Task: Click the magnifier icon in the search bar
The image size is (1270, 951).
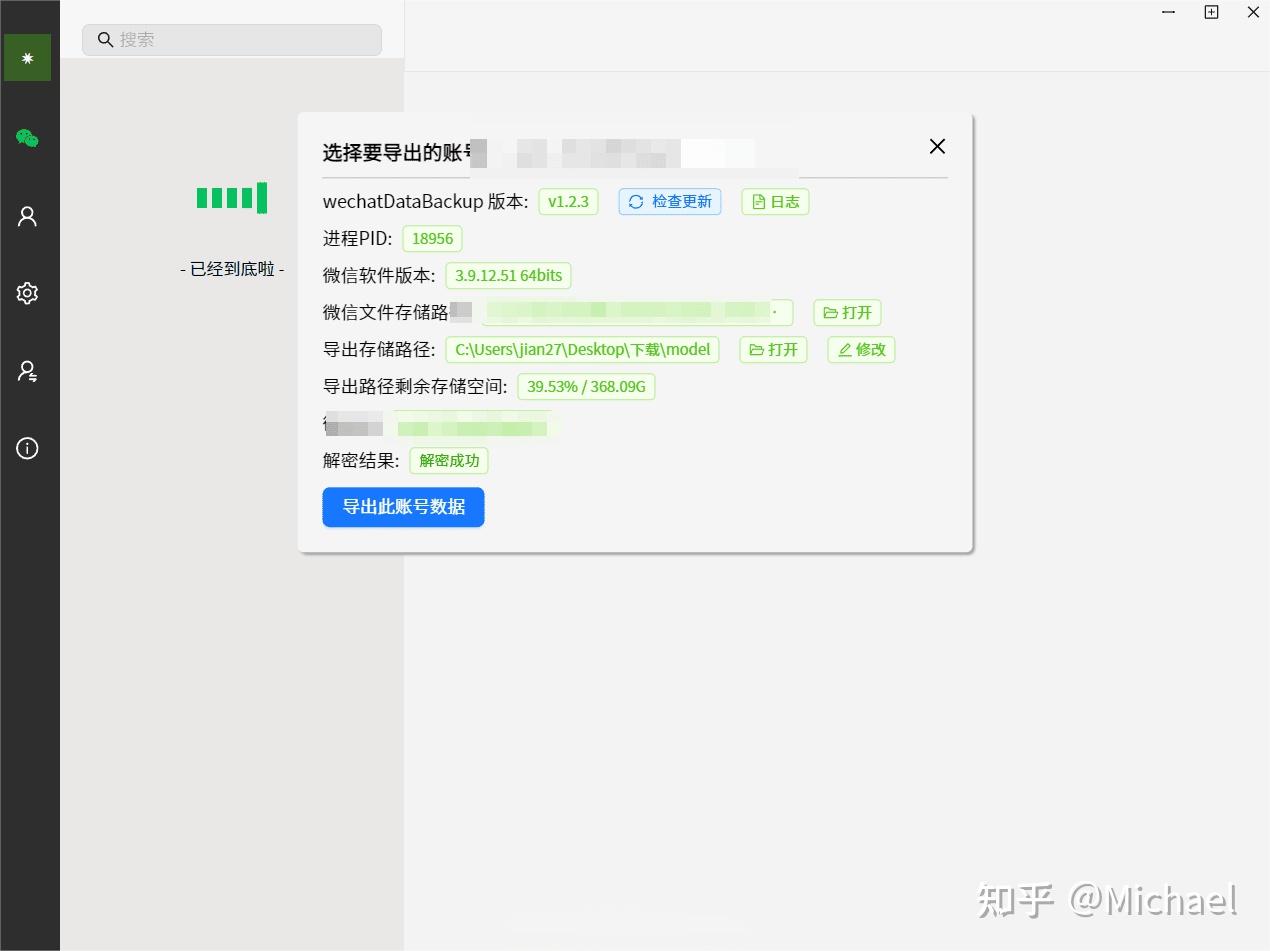Action: click(x=105, y=39)
